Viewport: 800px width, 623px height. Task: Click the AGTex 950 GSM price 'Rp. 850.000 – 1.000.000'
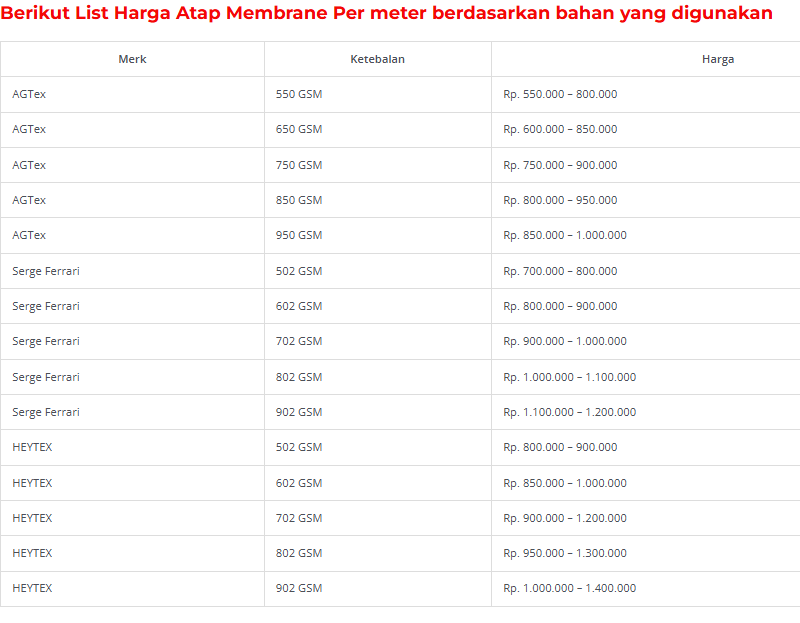pos(565,235)
